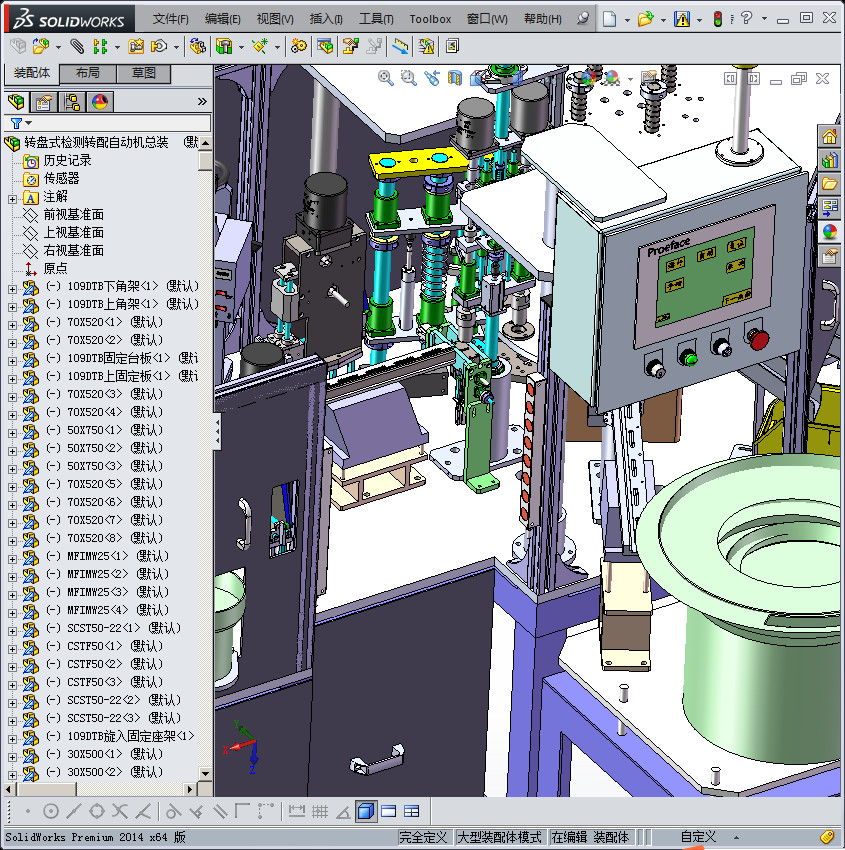Click the Zoom to Fit magnifier icon

386,78
